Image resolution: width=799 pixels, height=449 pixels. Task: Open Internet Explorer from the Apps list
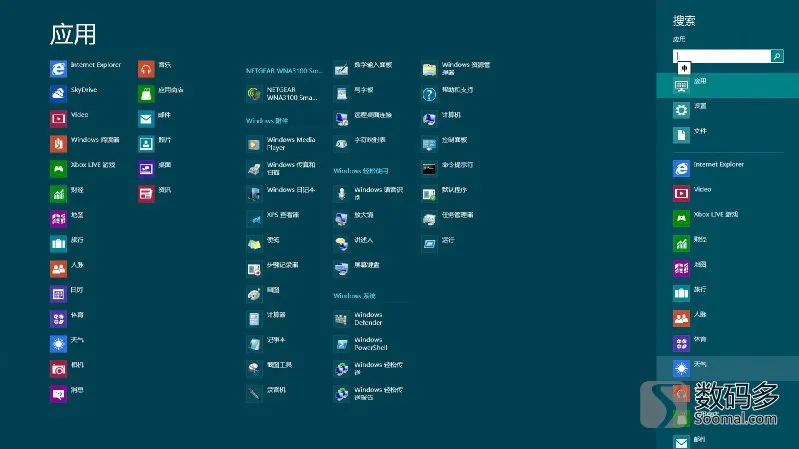[x=86, y=69]
